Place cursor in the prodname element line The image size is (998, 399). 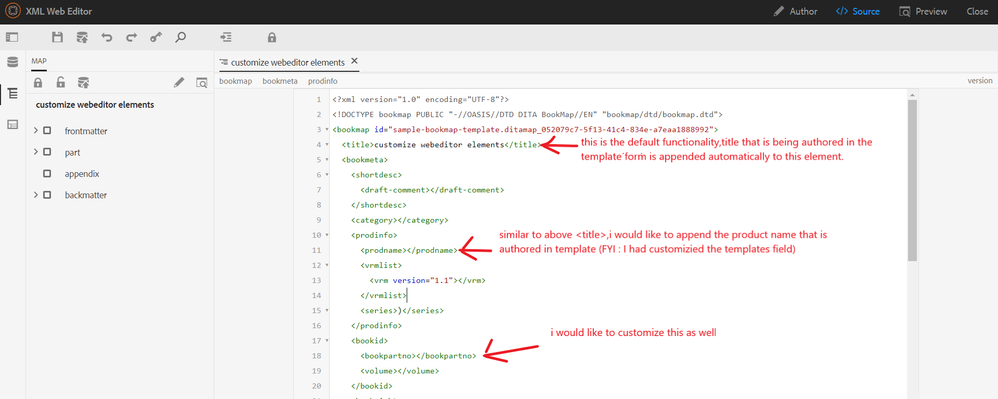point(409,251)
